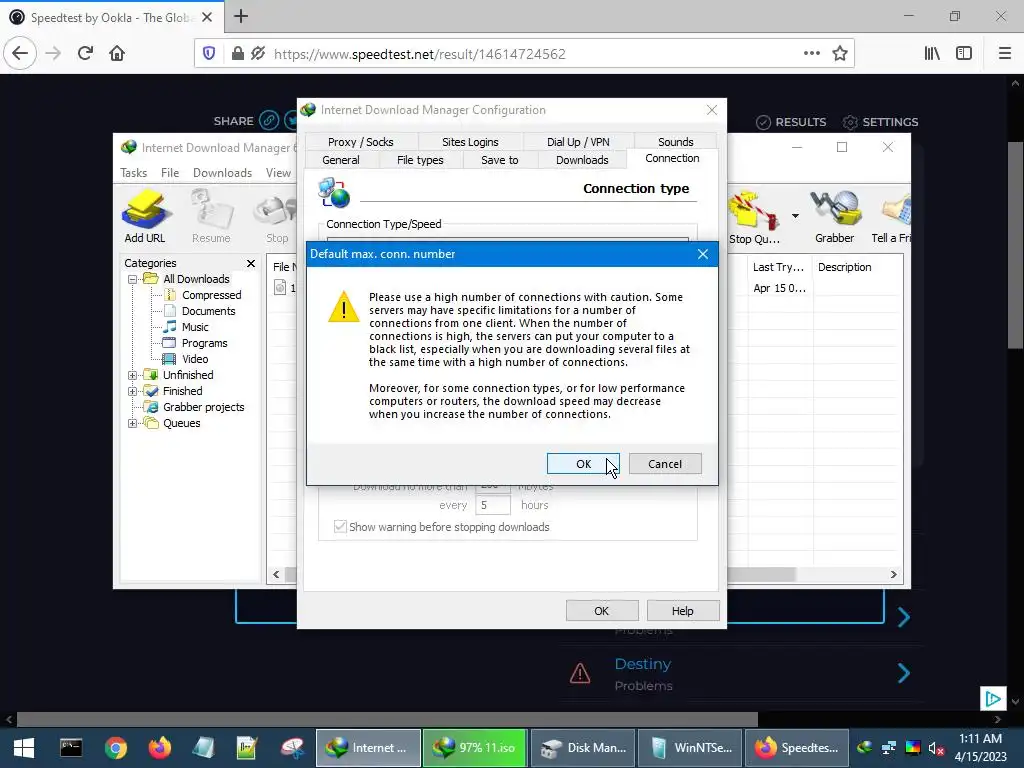The image size is (1024, 768).
Task: Open the Sites Logins tab
Action: [470, 142]
